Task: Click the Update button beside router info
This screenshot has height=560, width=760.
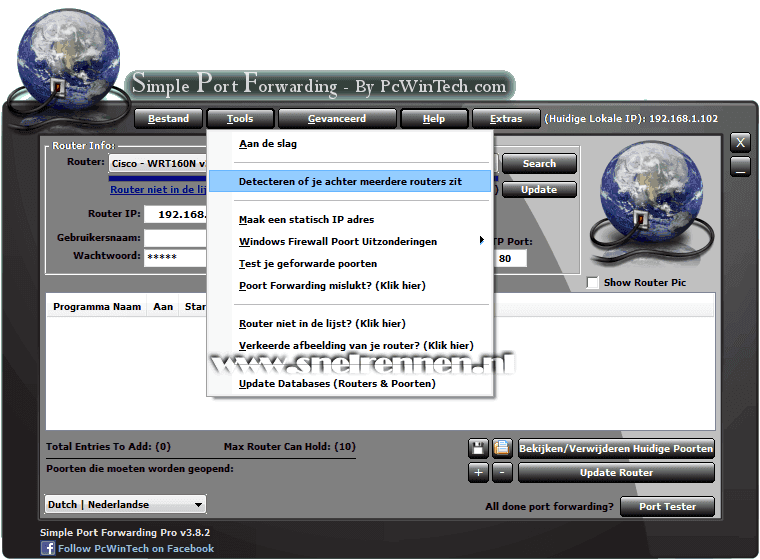Action: click(x=539, y=190)
